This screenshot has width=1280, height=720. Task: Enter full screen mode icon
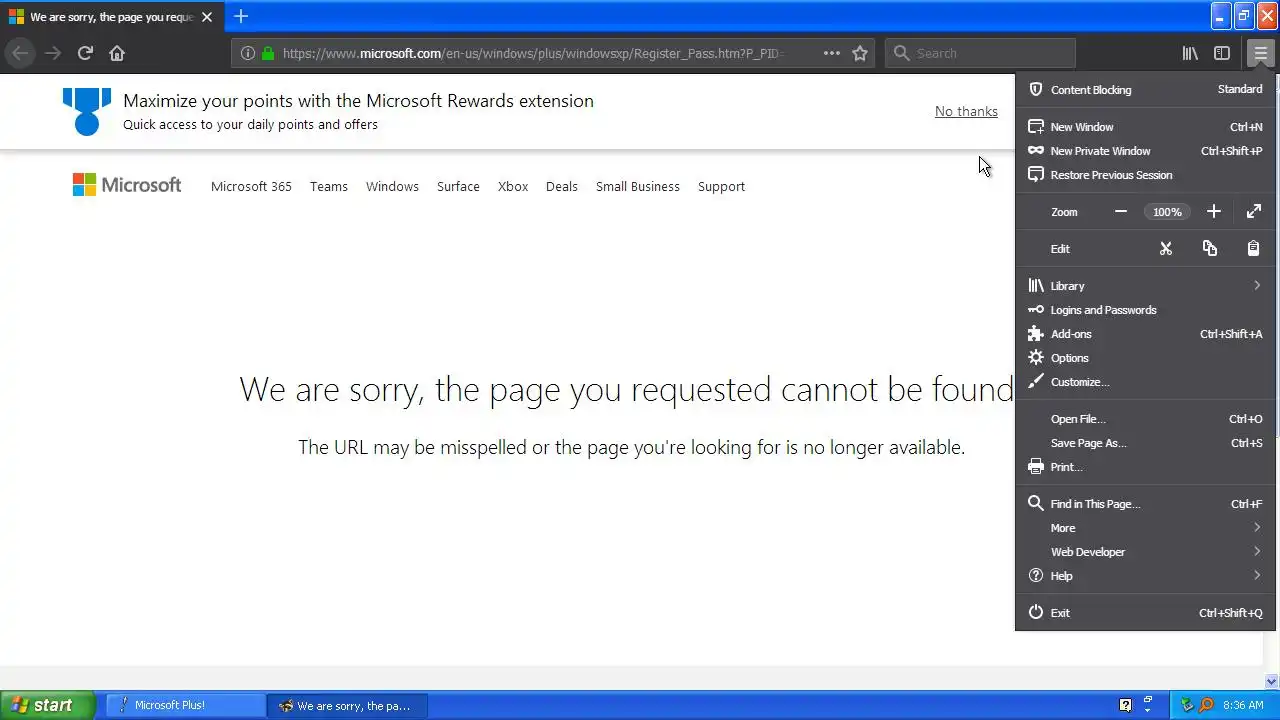coord(1254,212)
